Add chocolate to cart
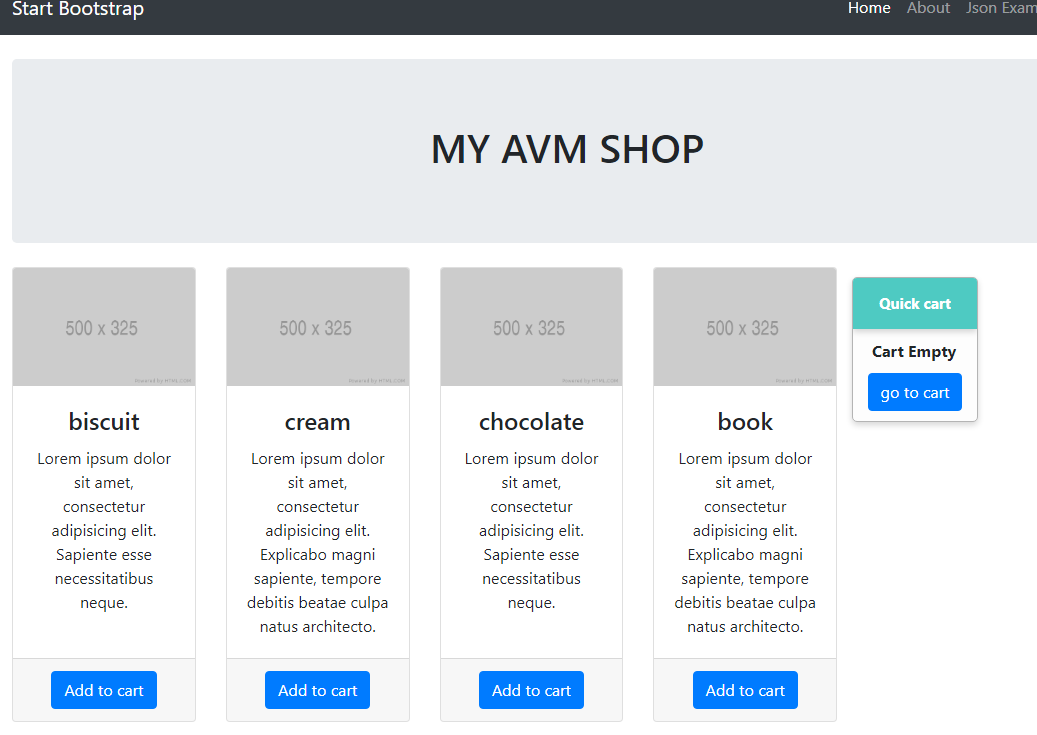 (x=531, y=690)
